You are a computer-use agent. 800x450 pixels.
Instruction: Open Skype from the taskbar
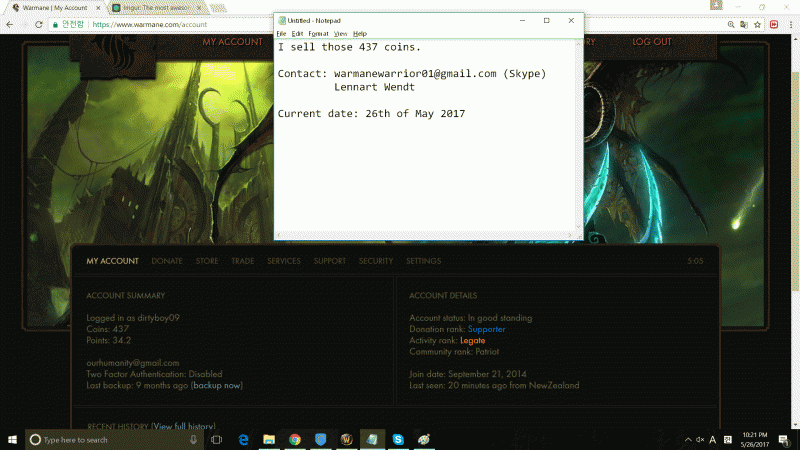point(398,439)
